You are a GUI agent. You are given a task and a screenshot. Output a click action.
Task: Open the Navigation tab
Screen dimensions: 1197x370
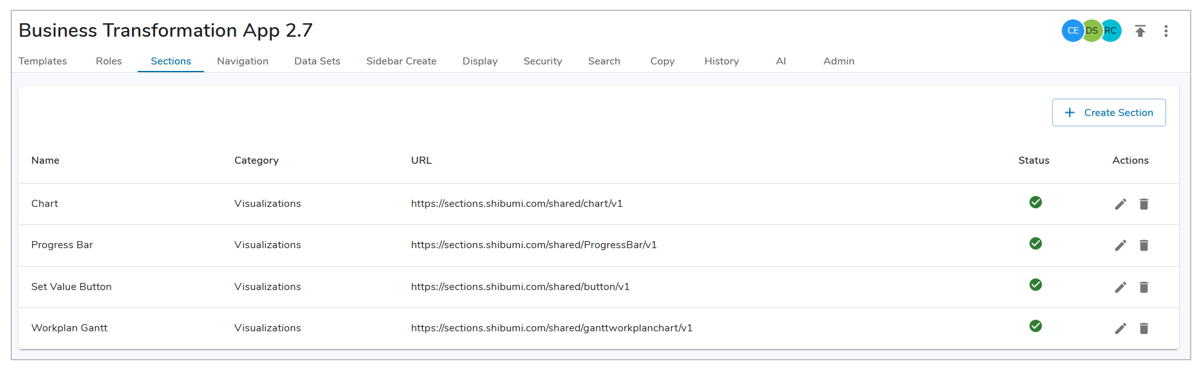point(242,61)
